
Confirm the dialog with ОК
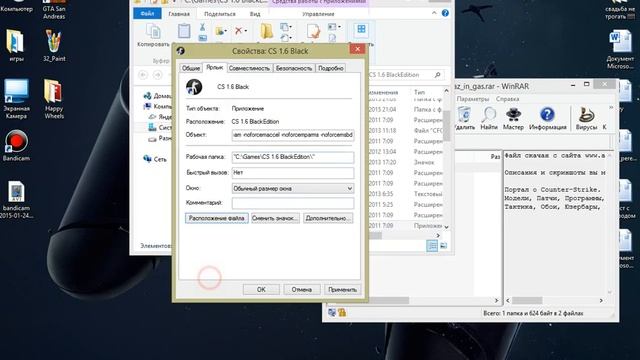click(261, 289)
